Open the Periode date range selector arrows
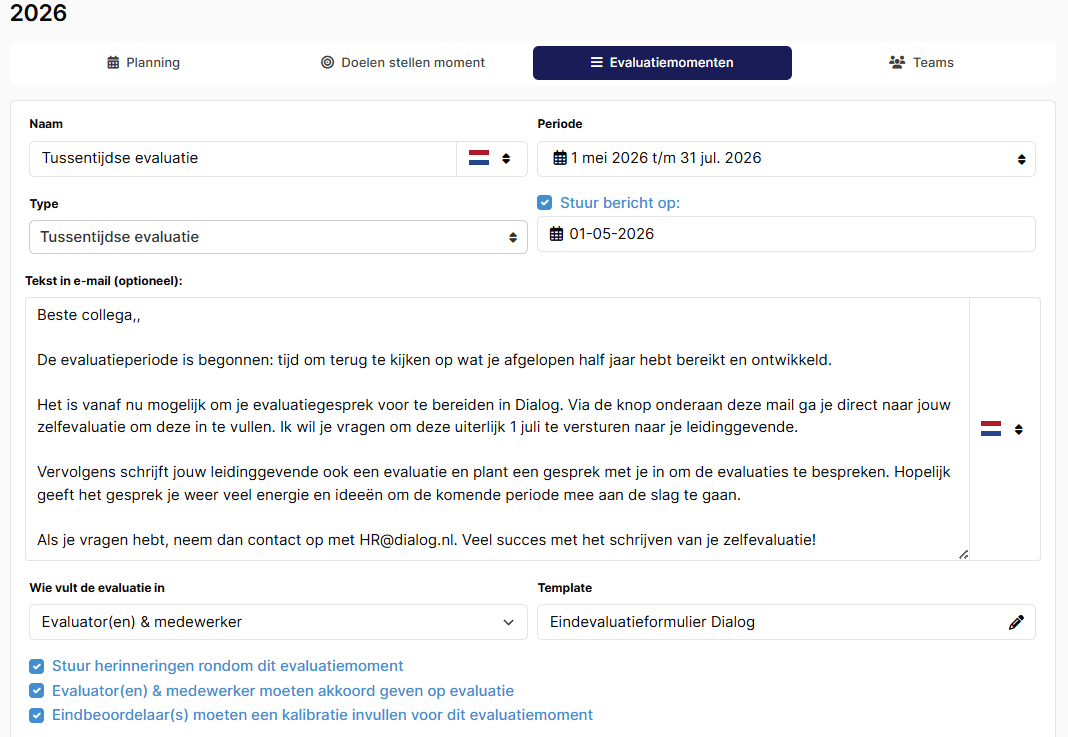This screenshot has width=1068, height=737. click(1021, 159)
